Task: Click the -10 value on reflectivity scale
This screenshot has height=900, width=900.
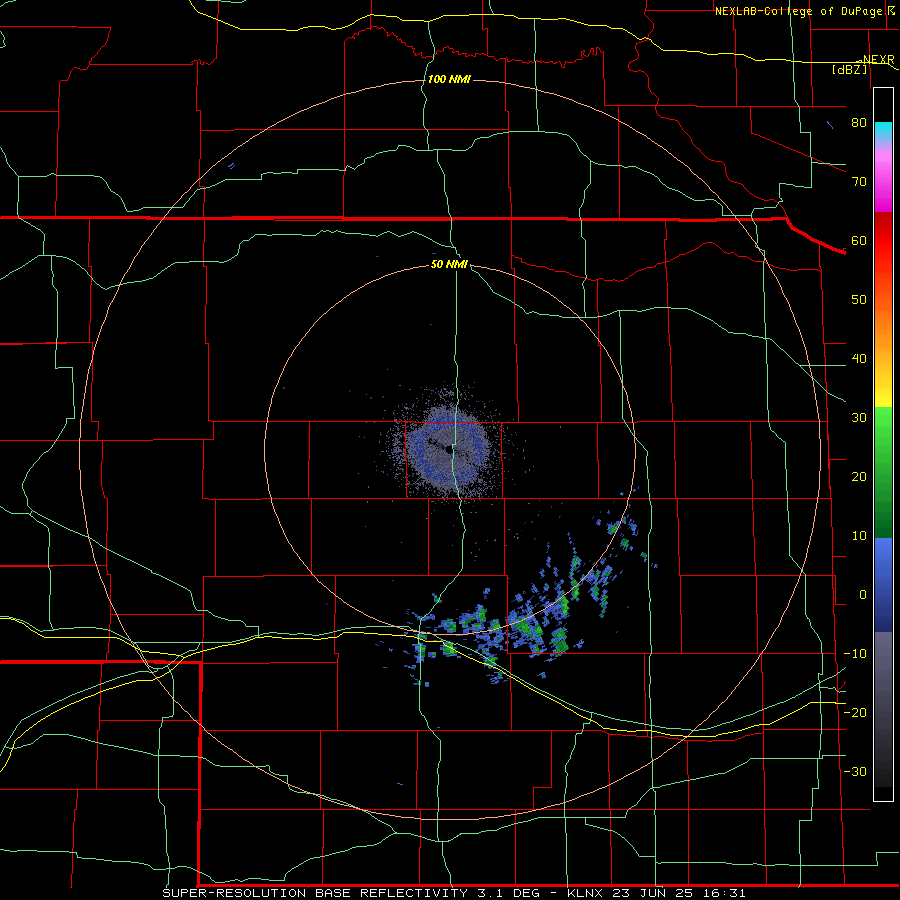Action: pos(855,654)
